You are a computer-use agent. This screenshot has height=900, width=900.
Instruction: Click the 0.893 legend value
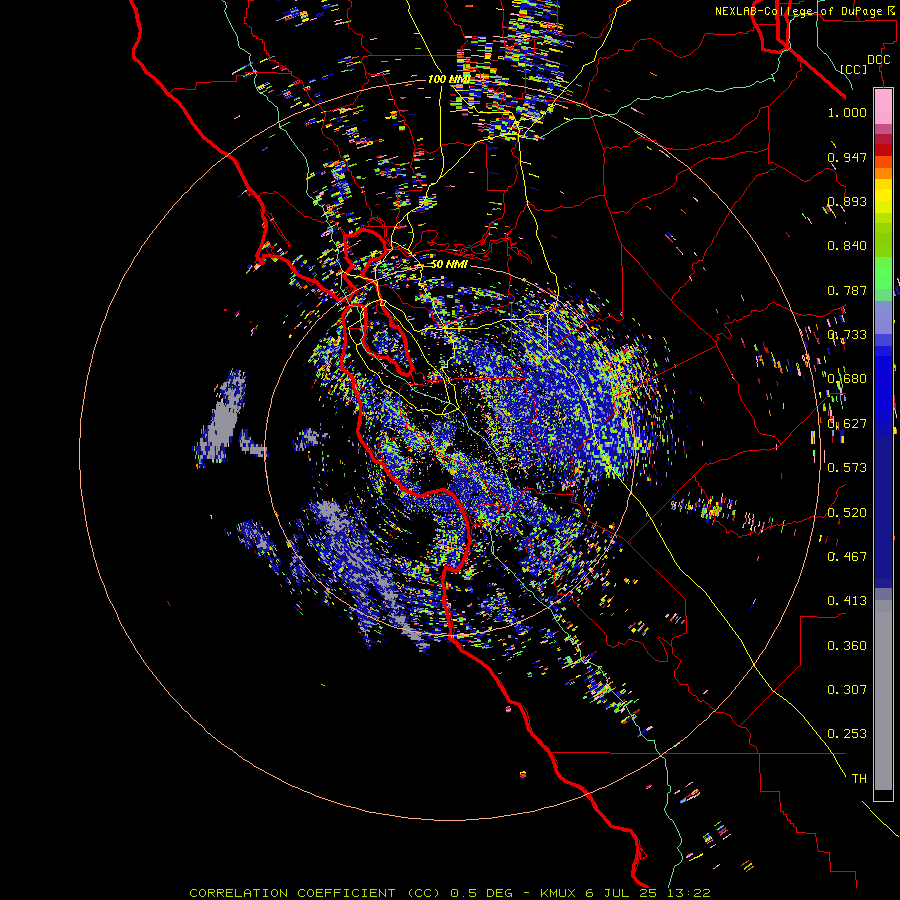click(847, 201)
